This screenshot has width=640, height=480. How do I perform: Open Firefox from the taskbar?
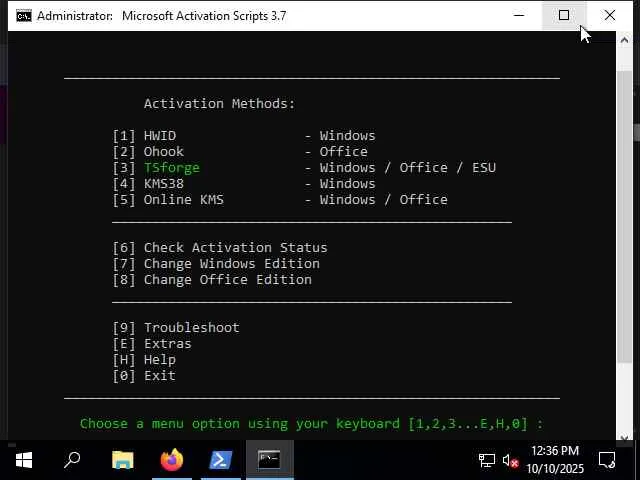point(172,460)
